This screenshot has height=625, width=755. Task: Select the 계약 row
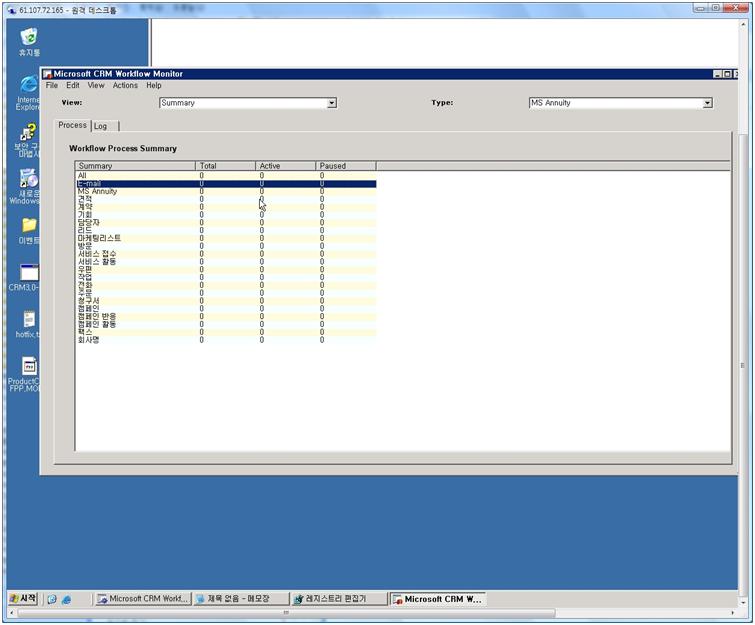(x=226, y=207)
